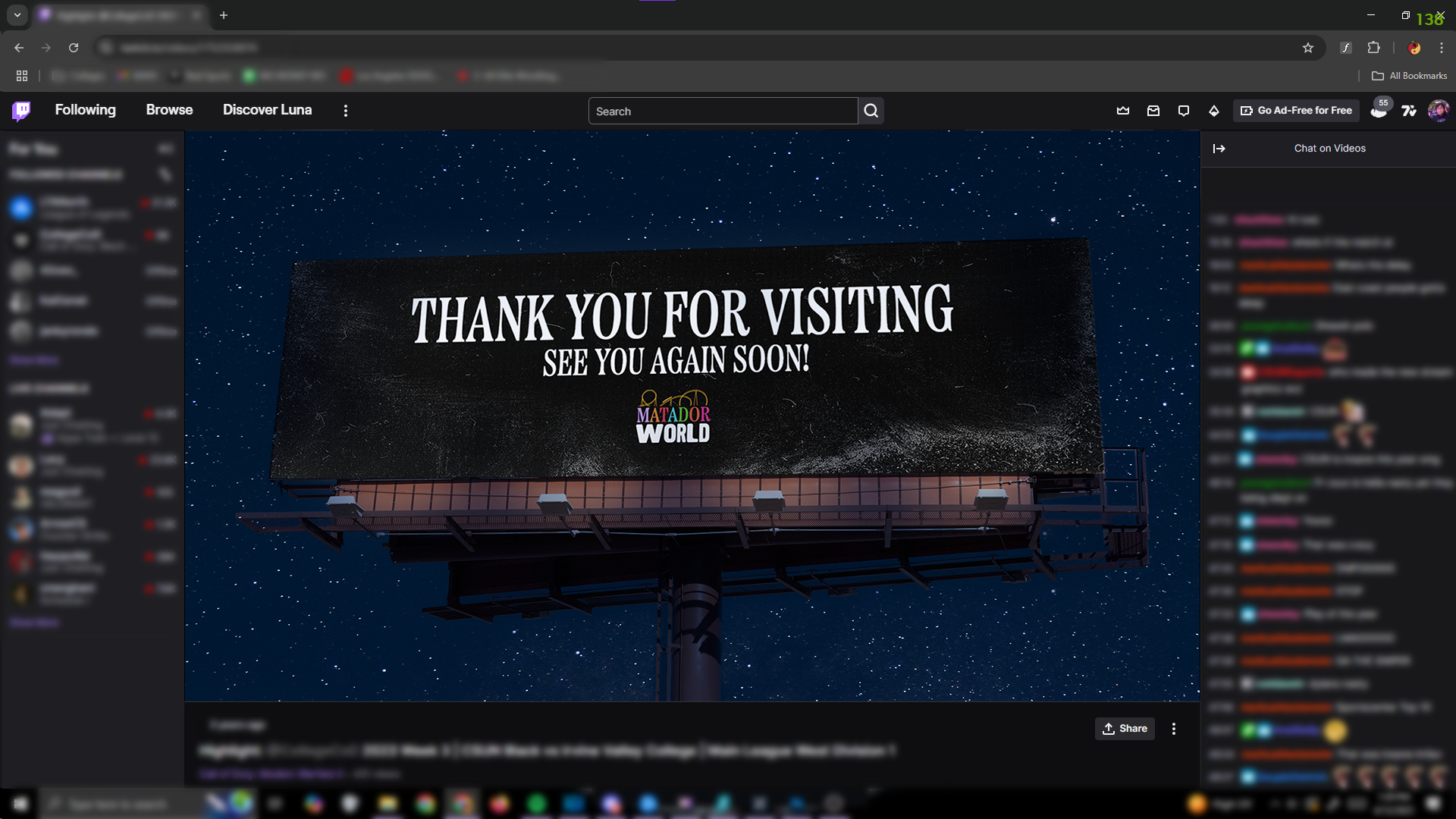Open the Chrome three-dot menu
This screenshot has height=819, width=1456.
click(x=1442, y=48)
